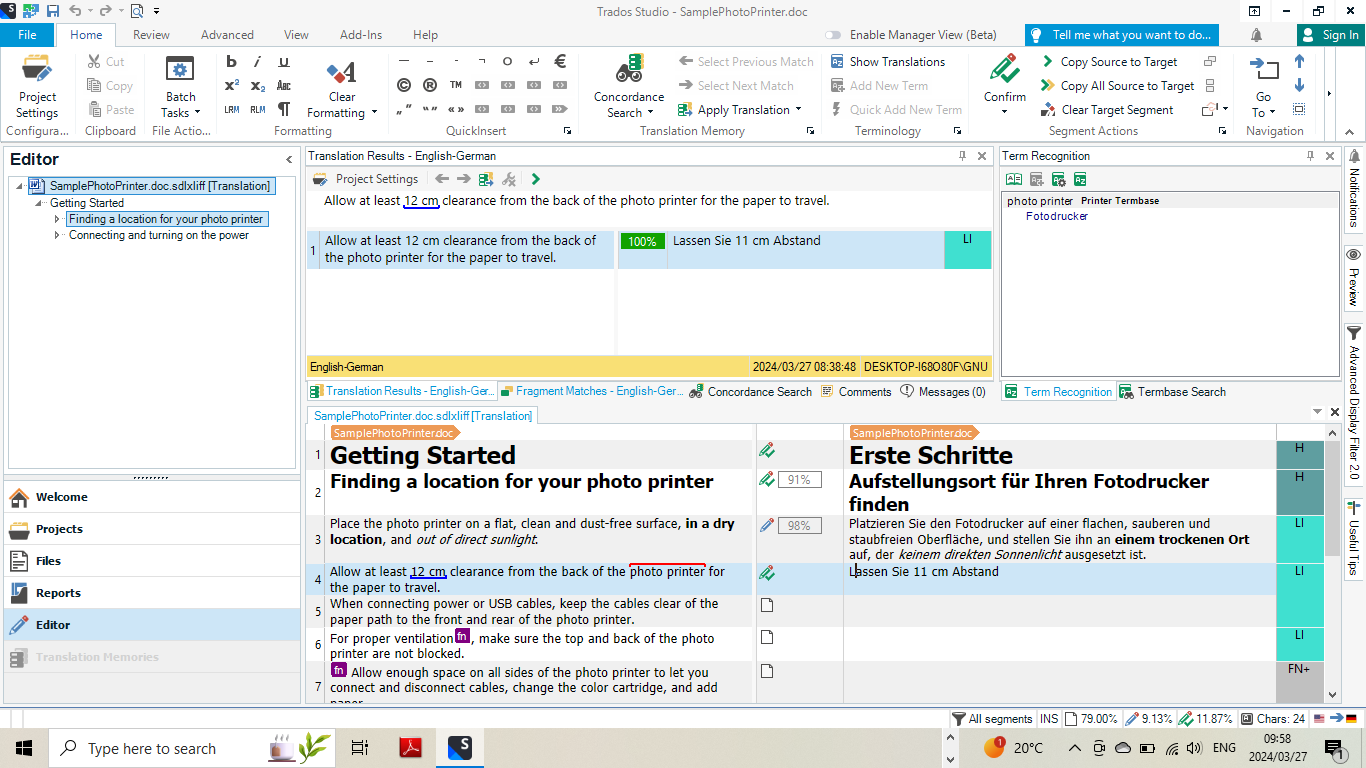Insert the registered trademark symbol

(x=430, y=85)
